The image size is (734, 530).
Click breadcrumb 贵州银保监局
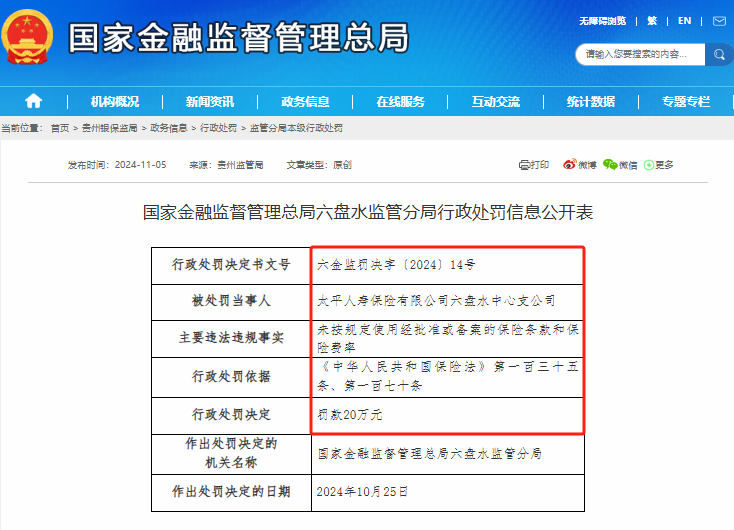click(x=110, y=128)
